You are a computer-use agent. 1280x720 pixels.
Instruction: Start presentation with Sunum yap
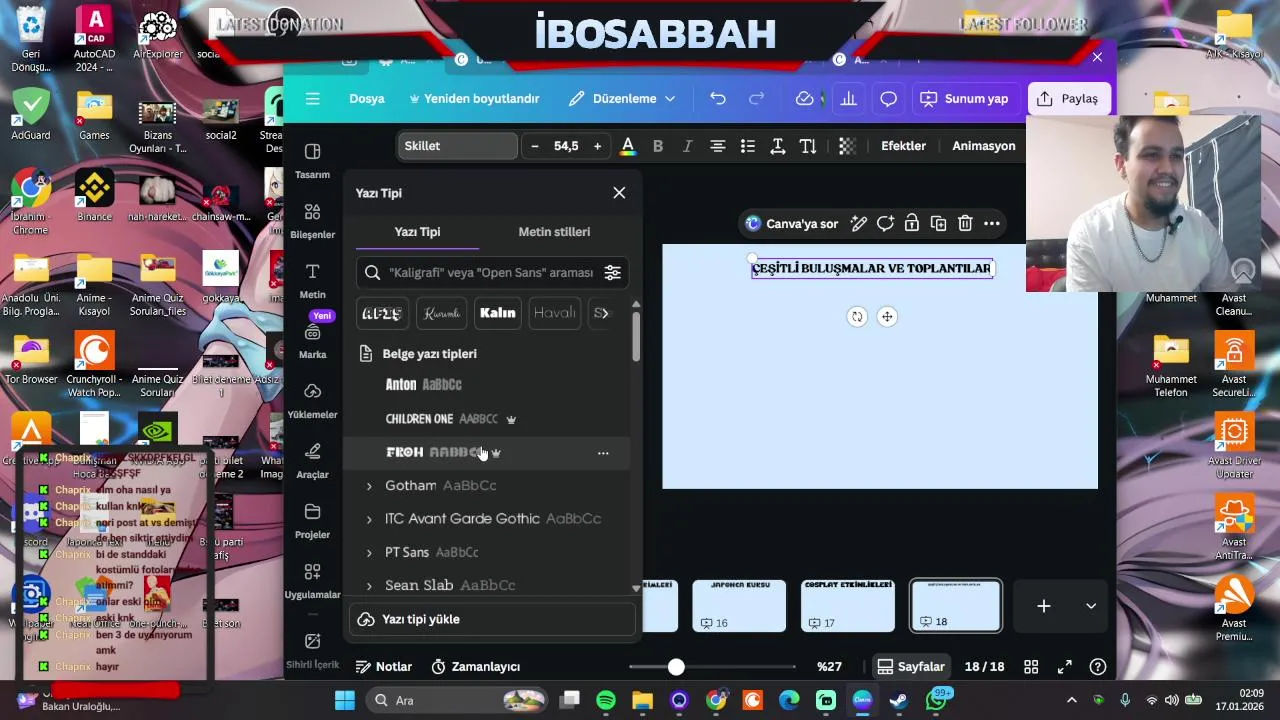(964, 98)
